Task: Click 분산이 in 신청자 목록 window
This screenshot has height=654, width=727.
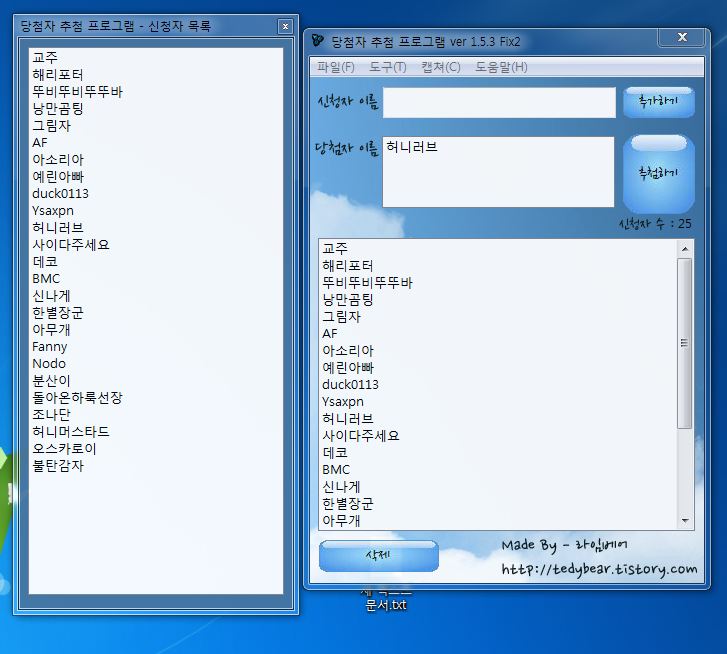Action: [51, 381]
